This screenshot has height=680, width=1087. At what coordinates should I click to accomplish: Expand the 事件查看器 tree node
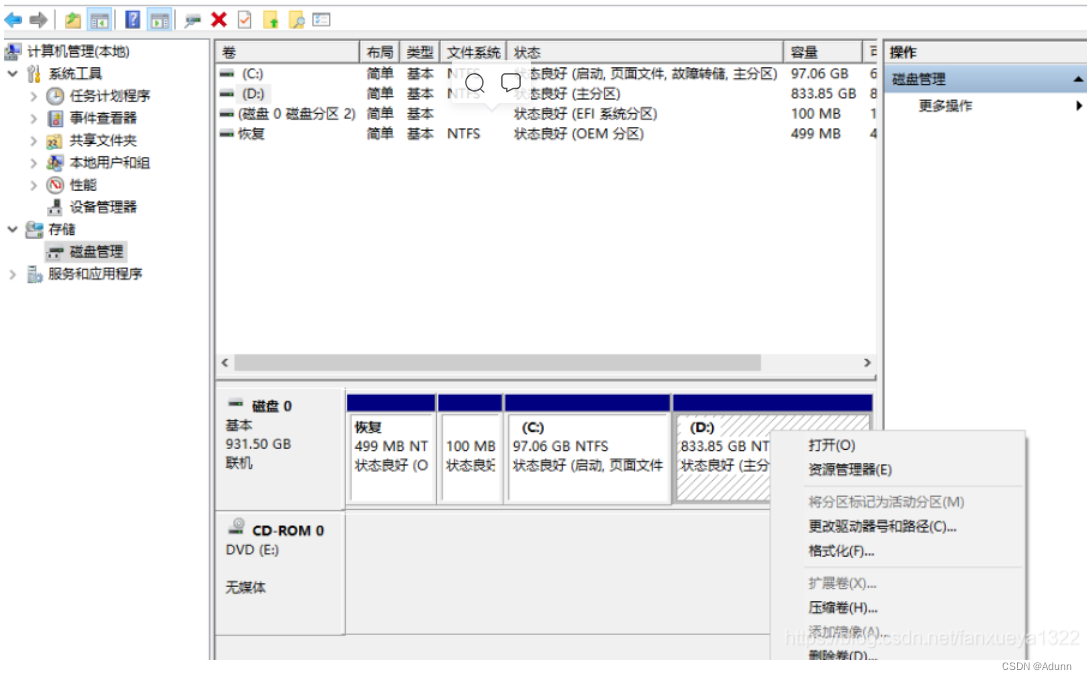click(33, 119)
